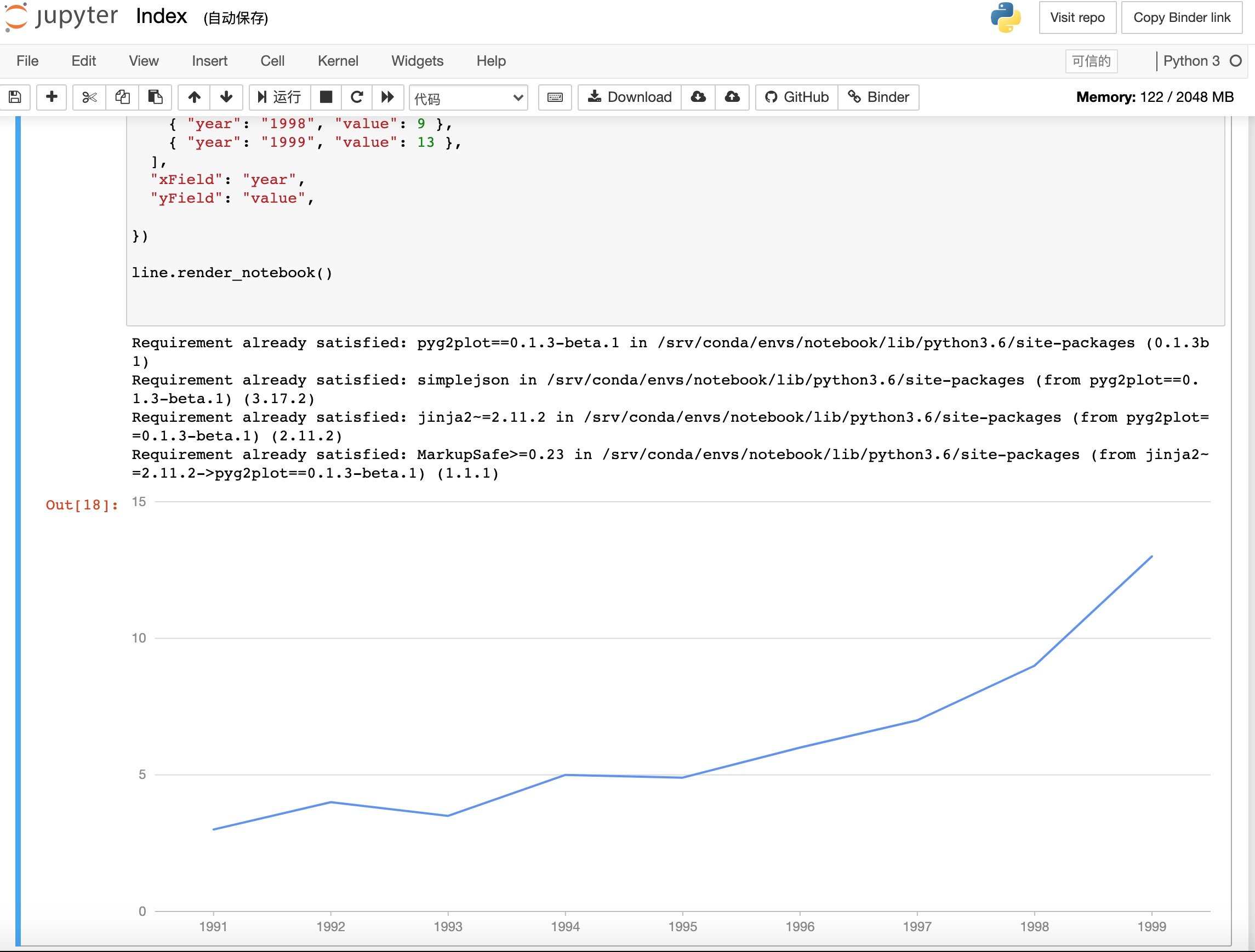
Task: Insert a new cell below
Action: coord(51,97)
